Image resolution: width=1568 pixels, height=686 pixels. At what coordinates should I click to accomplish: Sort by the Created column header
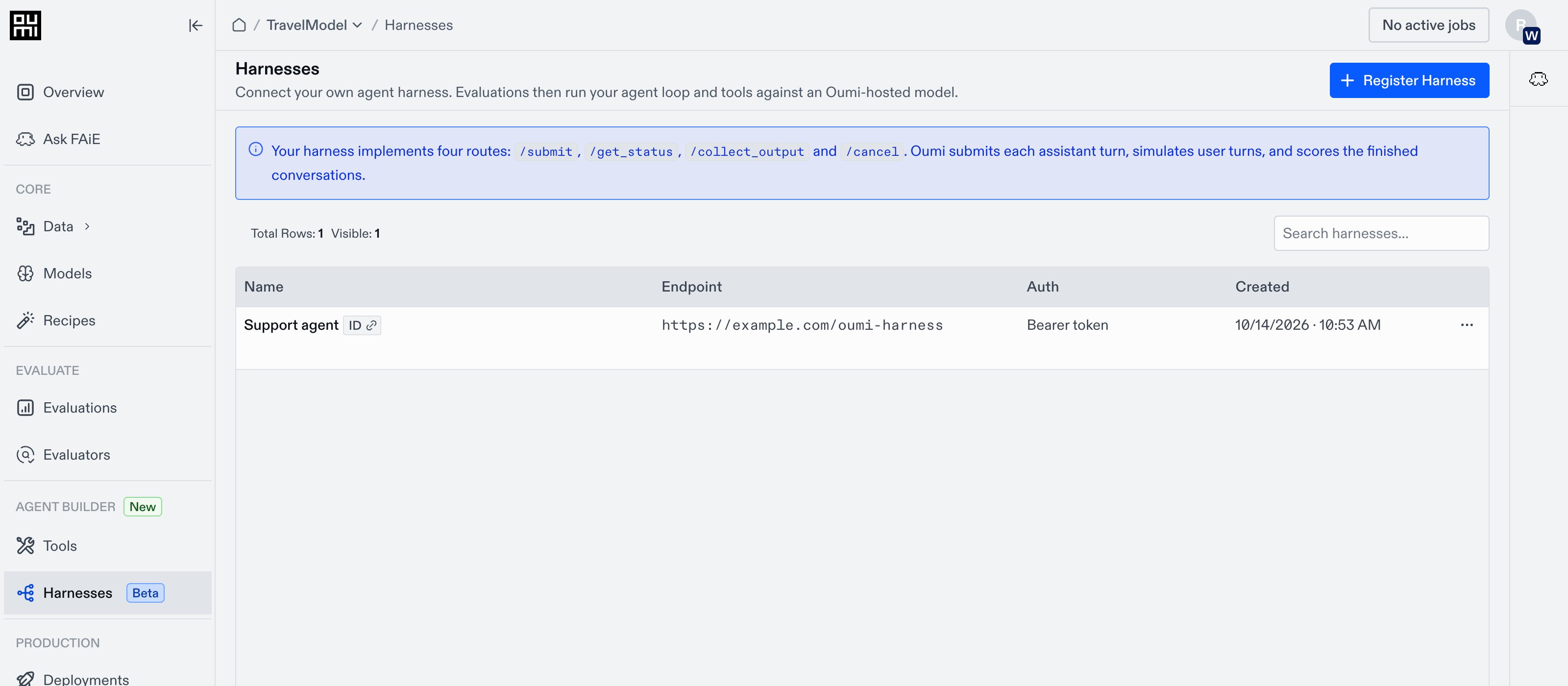1262,287
